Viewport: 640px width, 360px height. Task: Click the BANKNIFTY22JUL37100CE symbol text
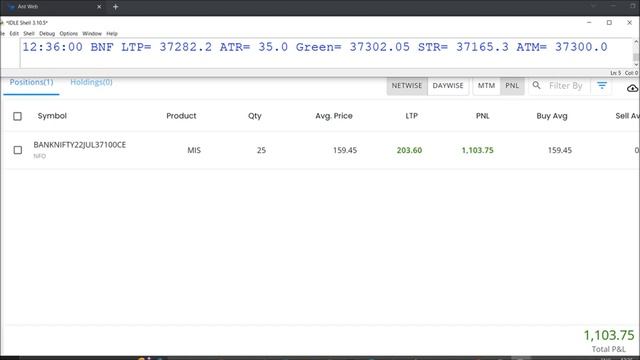[x=80, y=145]
